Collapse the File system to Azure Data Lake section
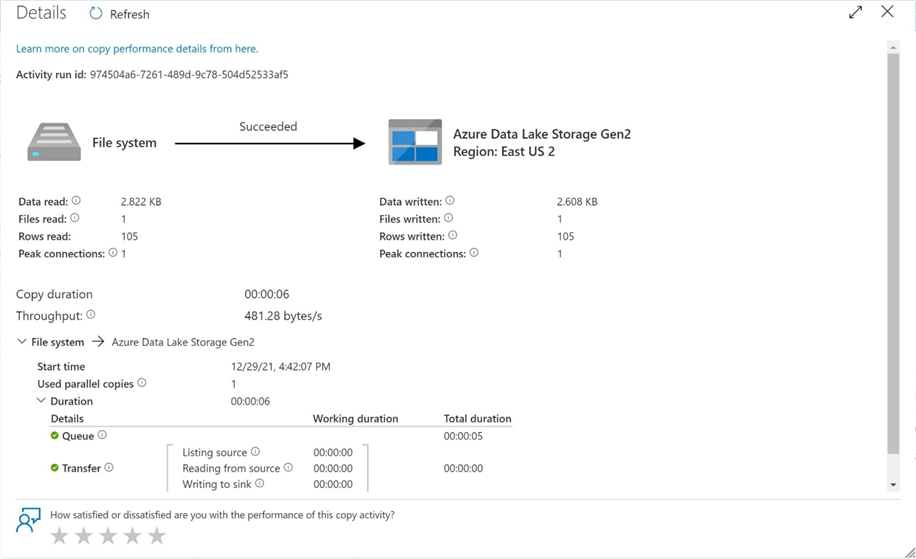Image resolution: width=916 pixels, height=559 pixels. tap(22, 342)
